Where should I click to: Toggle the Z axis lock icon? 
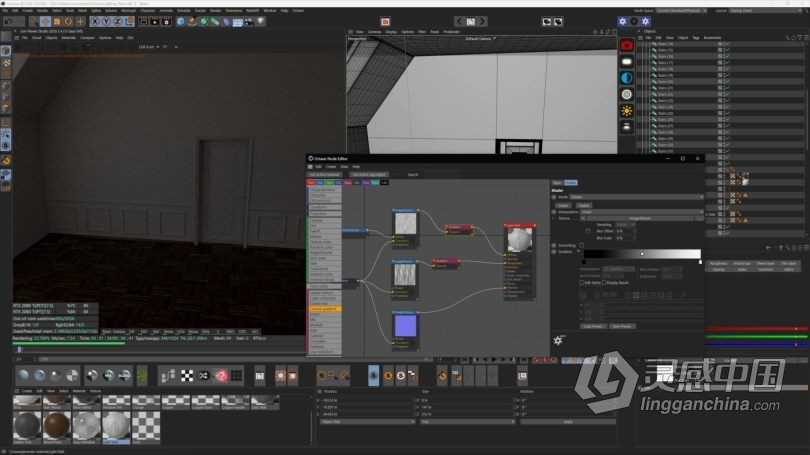(118, 22)
